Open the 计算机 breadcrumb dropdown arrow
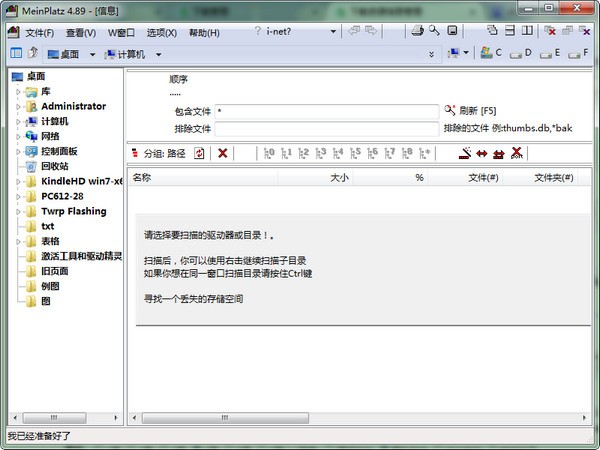 coord(158,55)
